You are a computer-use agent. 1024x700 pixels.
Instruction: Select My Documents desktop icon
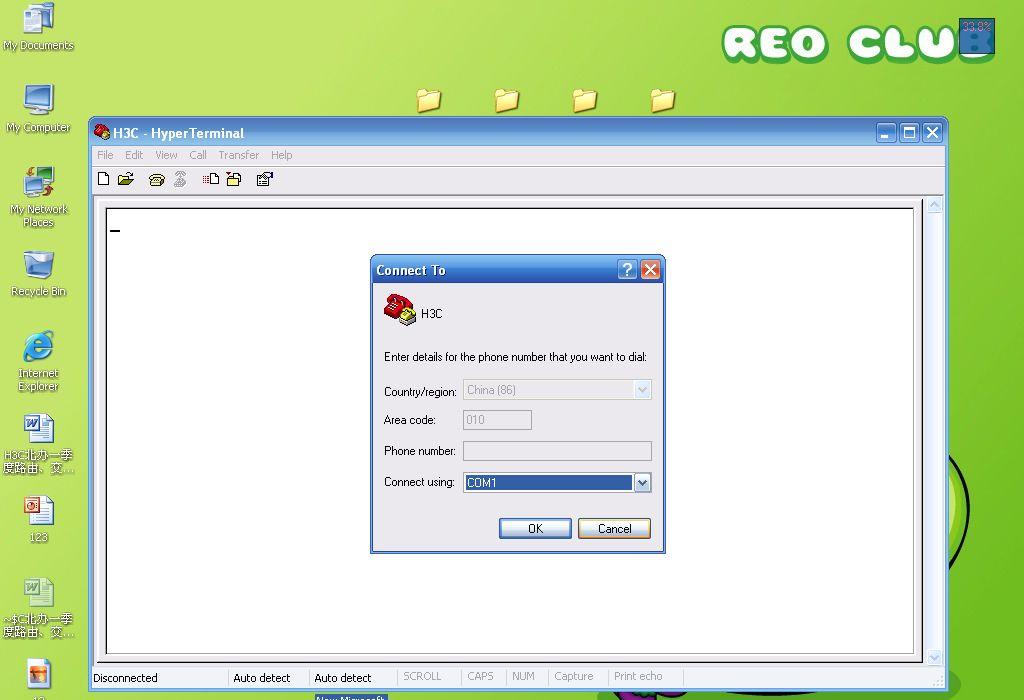tap(38, 27)
